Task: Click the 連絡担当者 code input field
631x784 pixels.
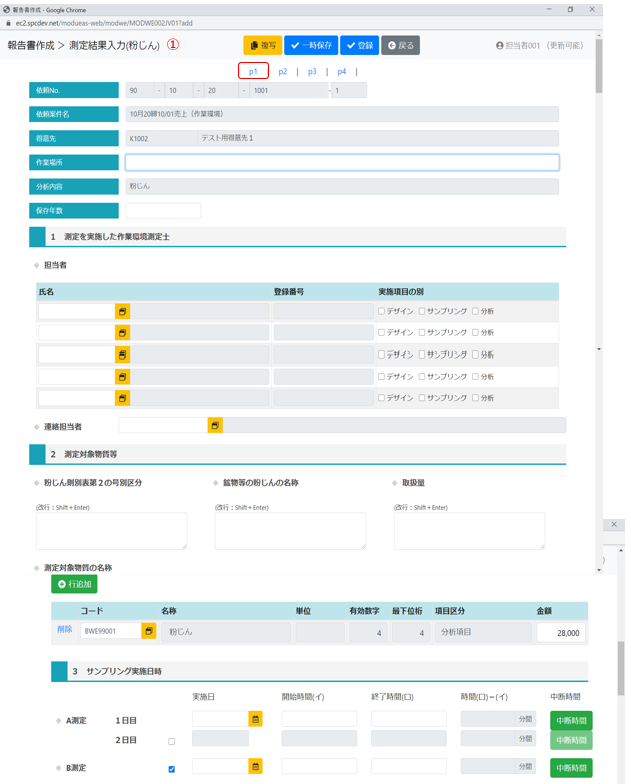Action: 163,426
